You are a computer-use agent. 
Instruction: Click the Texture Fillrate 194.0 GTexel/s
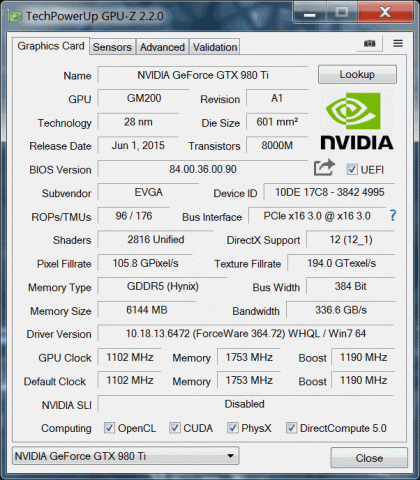(x=341, y=263)
